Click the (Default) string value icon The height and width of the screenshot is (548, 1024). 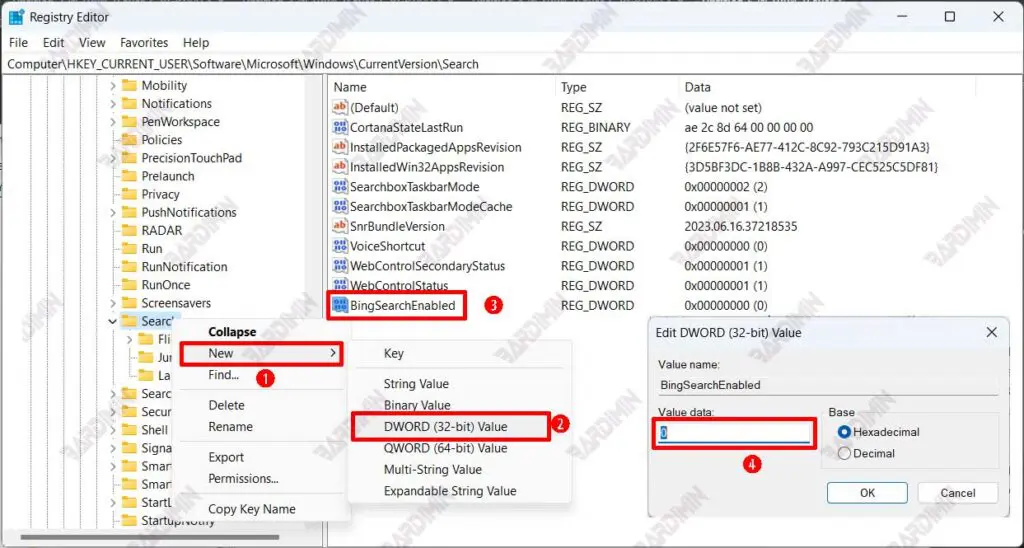(x=340, y=107)
